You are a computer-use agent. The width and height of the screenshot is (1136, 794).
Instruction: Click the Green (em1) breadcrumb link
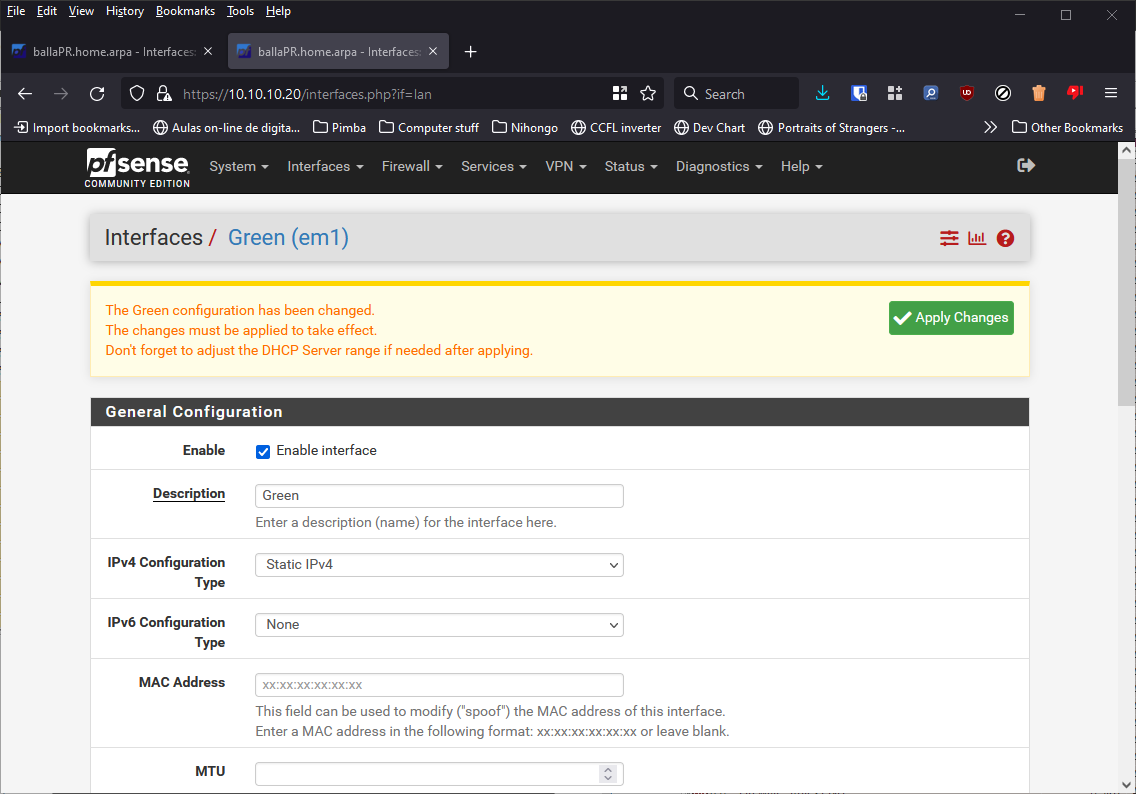pyautogui.click(x=288, y=238)
